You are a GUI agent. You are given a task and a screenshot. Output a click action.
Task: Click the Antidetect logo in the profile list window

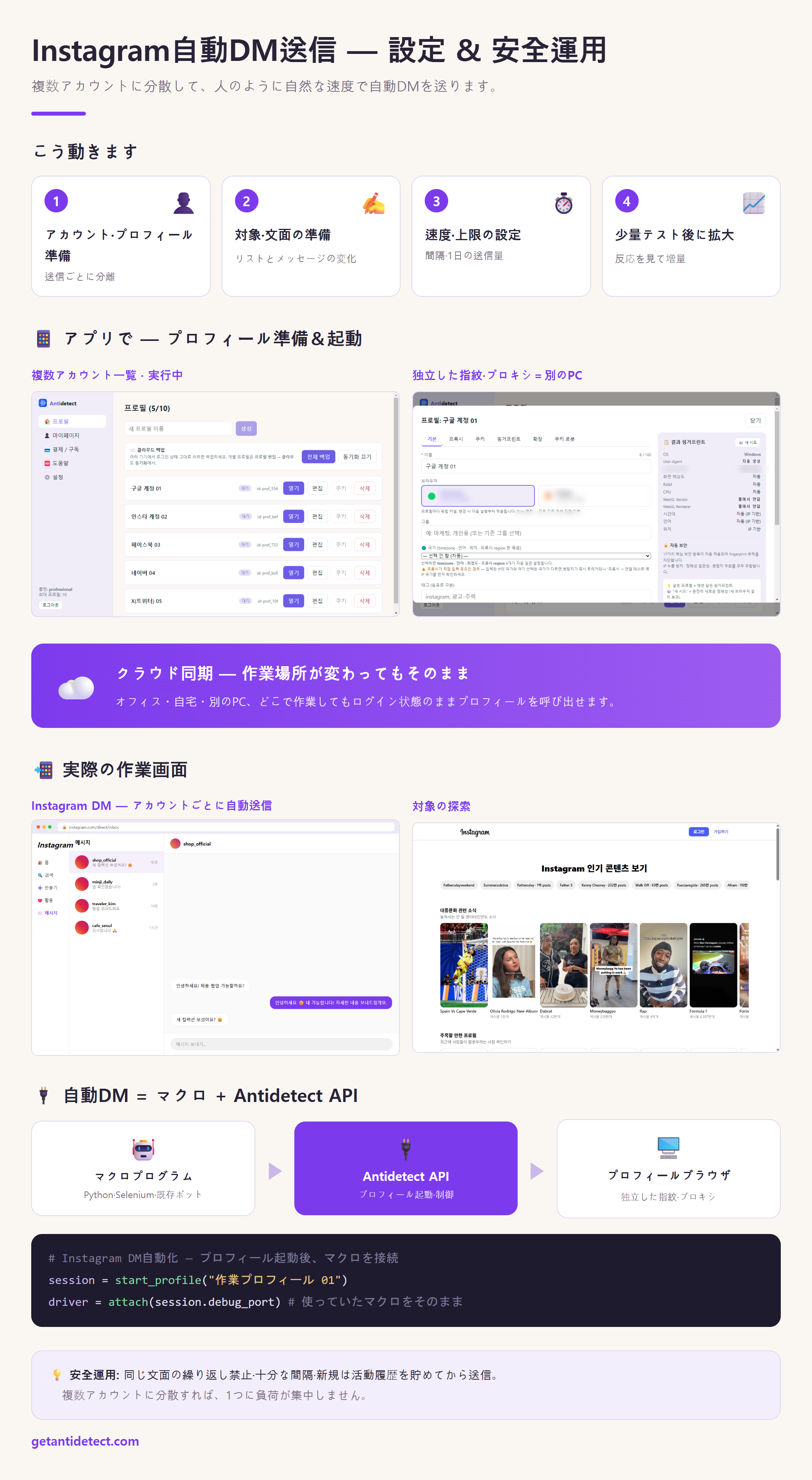click(x=57, y=403)
